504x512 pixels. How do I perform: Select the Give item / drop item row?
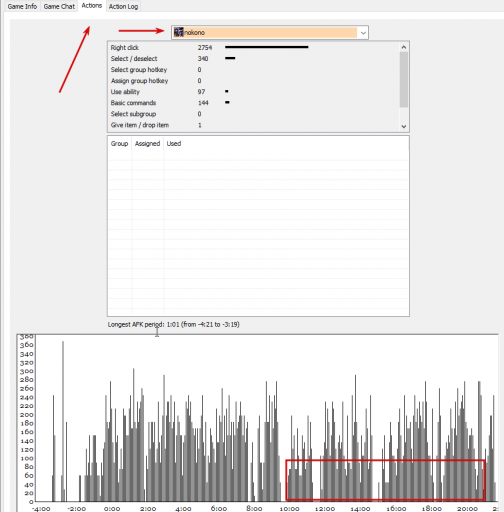[253, 125]
